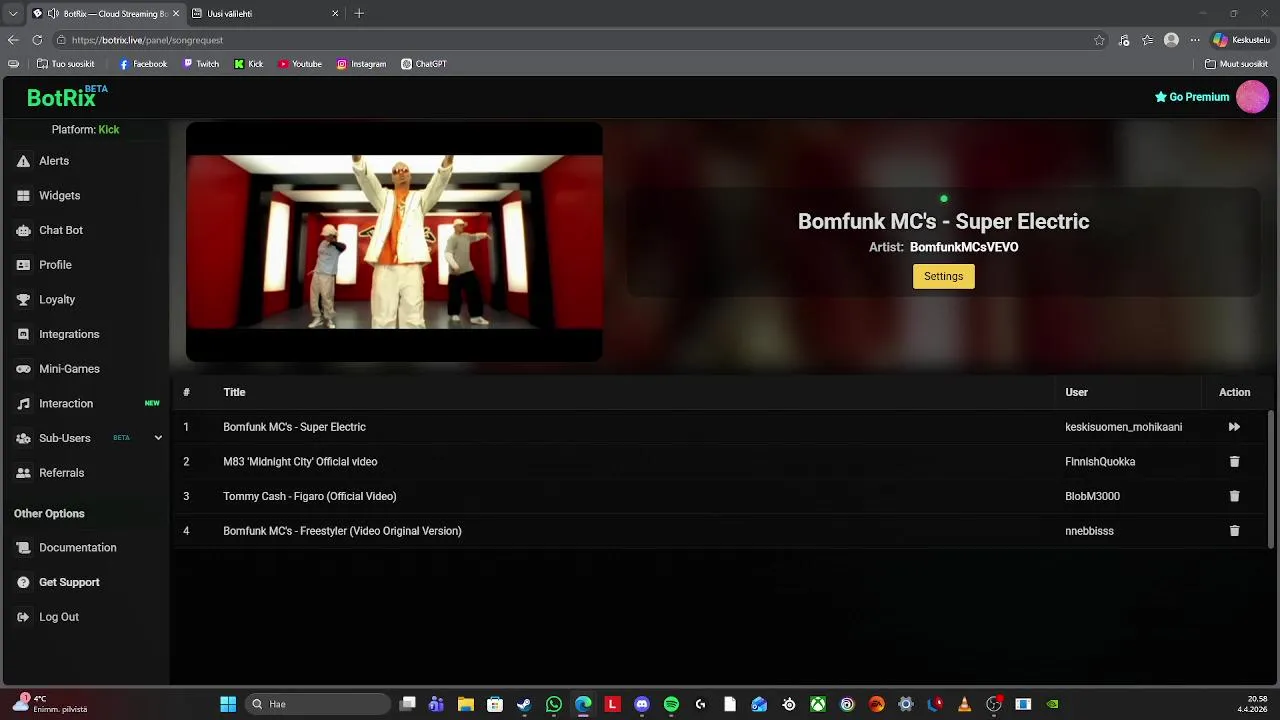Click the BotRix logo
This screenshot has width=1280, height=720.
click(67, 97)
